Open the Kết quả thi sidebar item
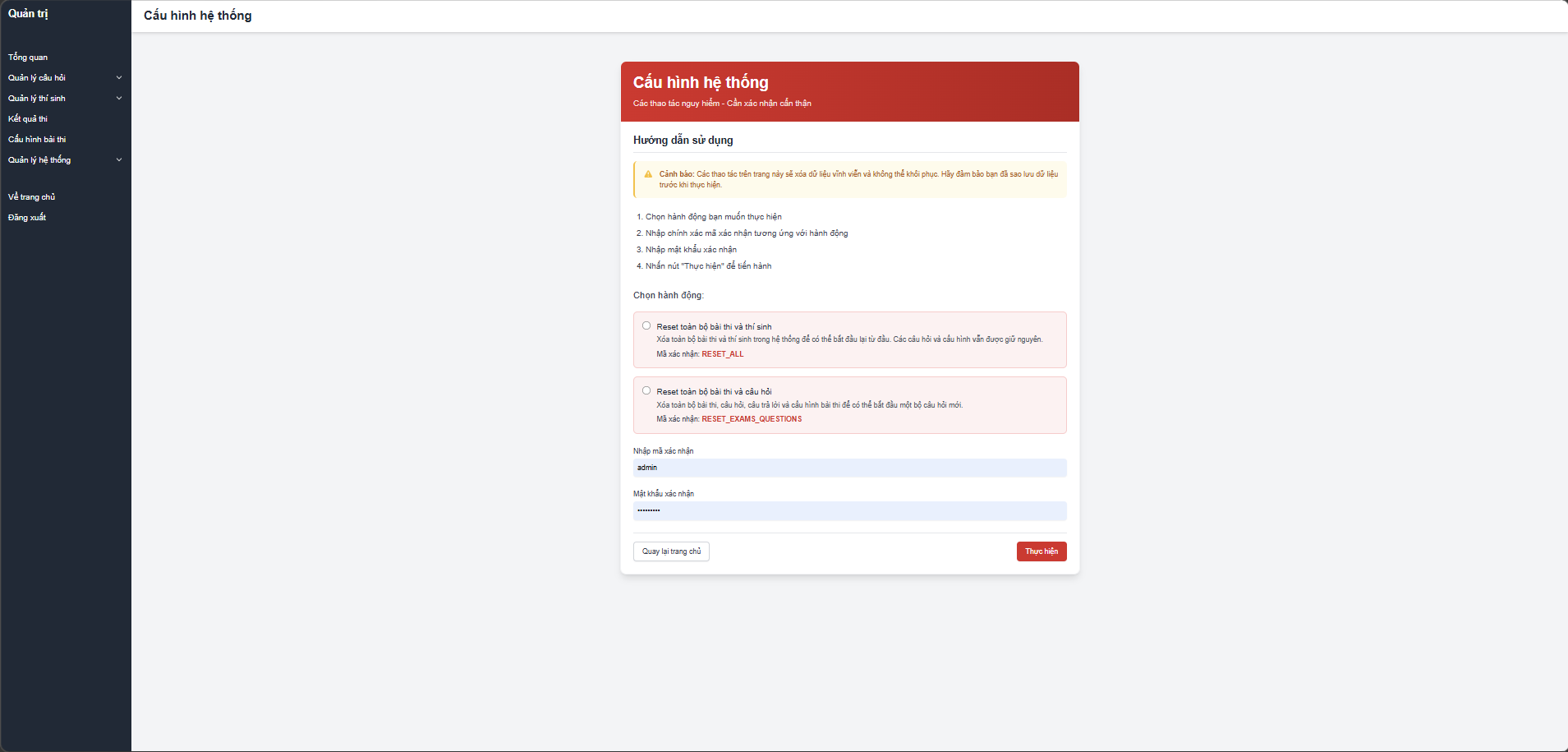 click(28, 119)
